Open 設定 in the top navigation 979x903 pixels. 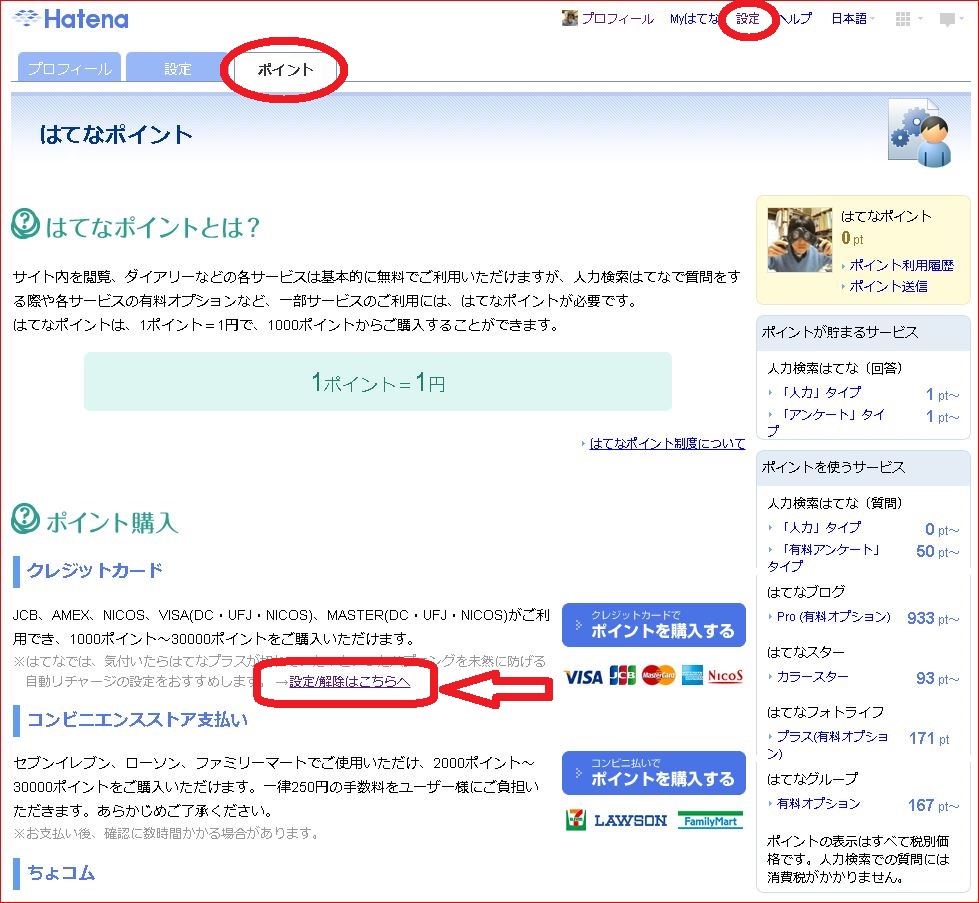click(x=747, y=19)
